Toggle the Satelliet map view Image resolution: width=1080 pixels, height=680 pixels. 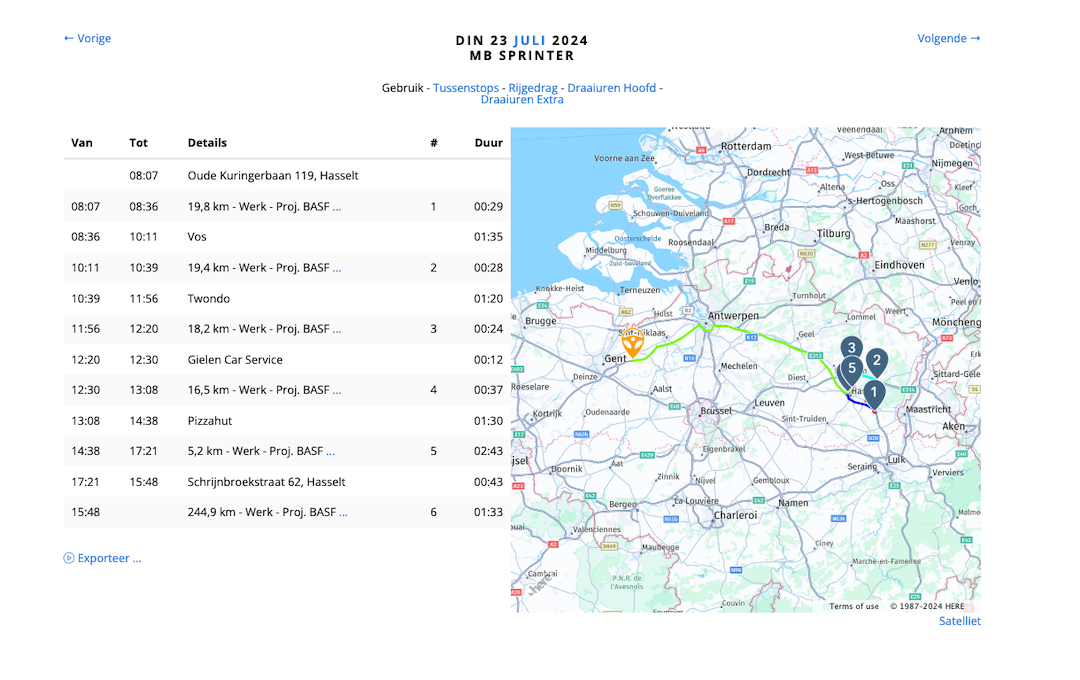[x=959, y=621]
